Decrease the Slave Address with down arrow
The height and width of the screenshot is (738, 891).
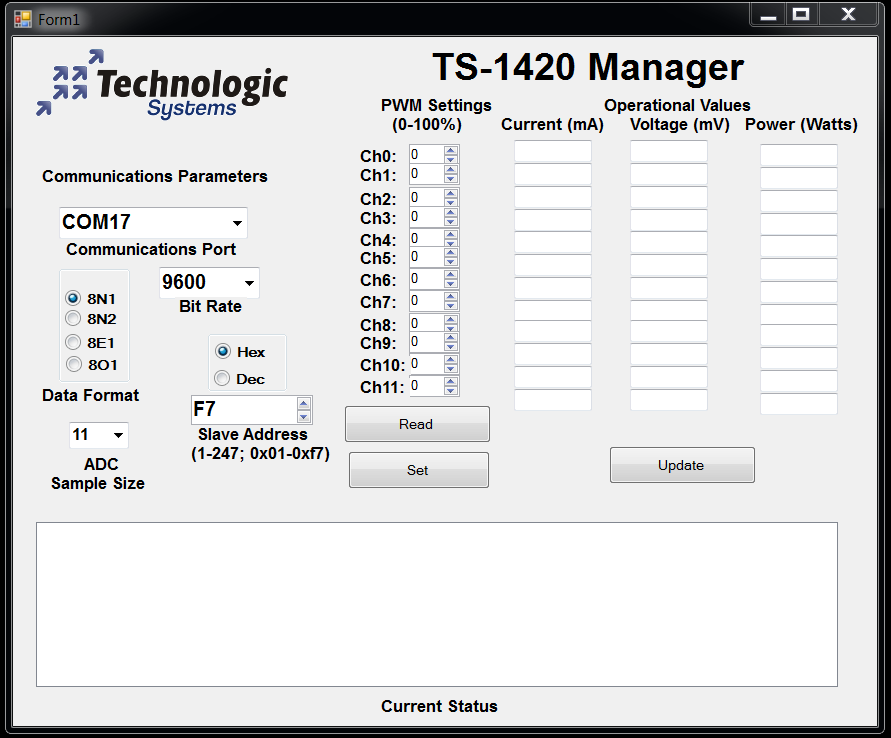click(304, 416)
